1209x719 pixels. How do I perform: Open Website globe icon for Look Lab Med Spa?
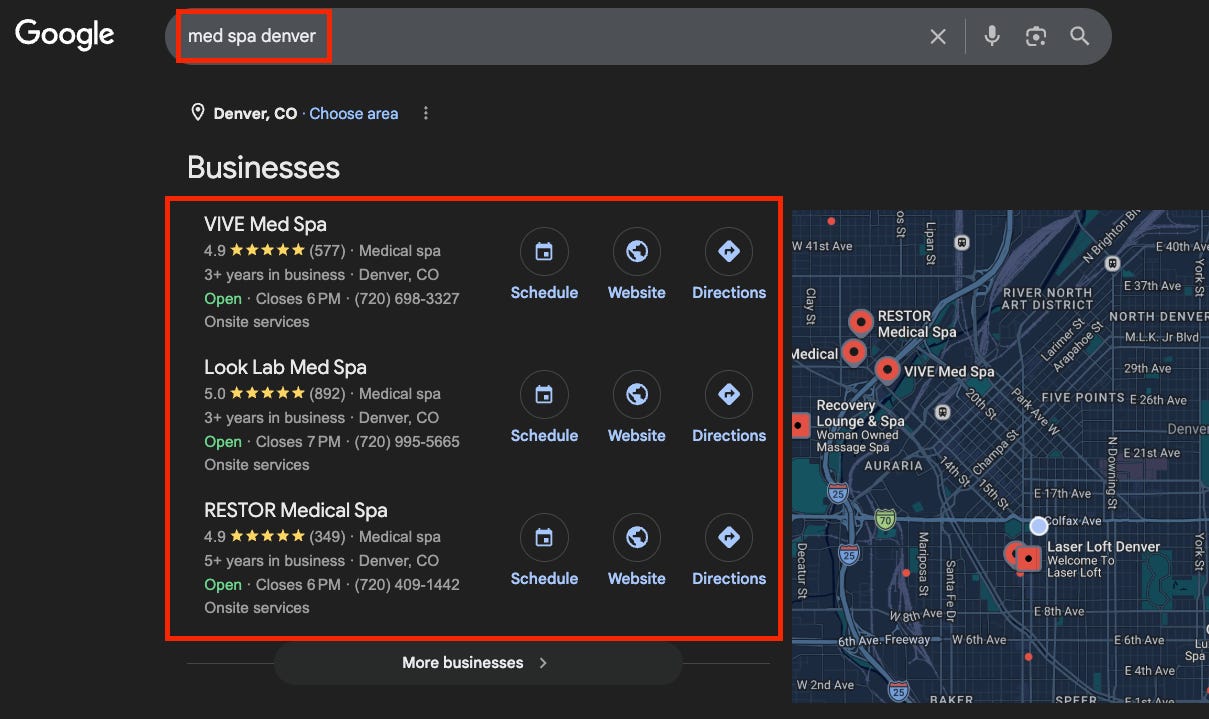637,395
